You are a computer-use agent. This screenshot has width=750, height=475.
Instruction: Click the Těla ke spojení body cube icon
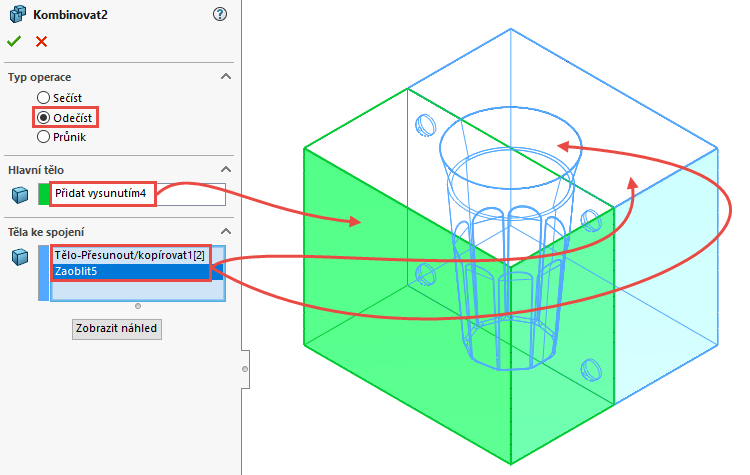[20, 257]
